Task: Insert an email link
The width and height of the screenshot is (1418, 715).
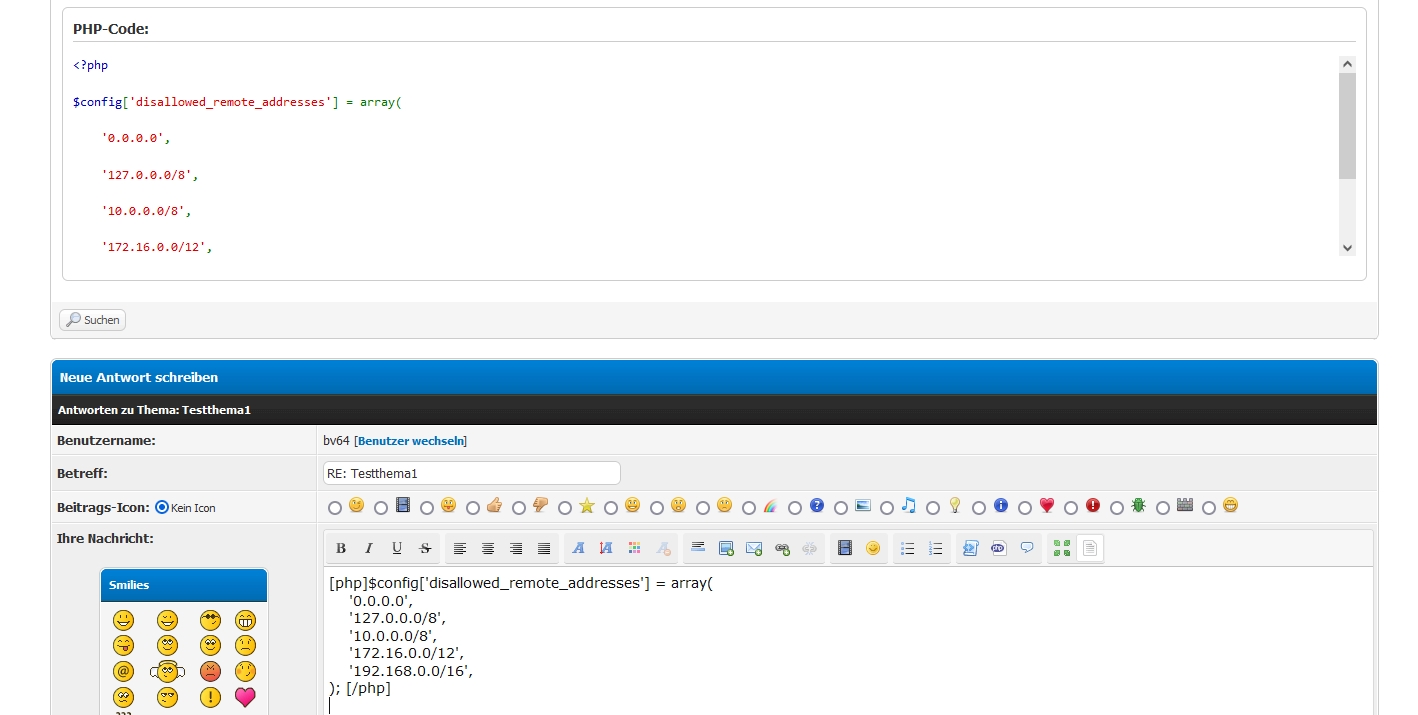Action: click(x=754, y=548)
